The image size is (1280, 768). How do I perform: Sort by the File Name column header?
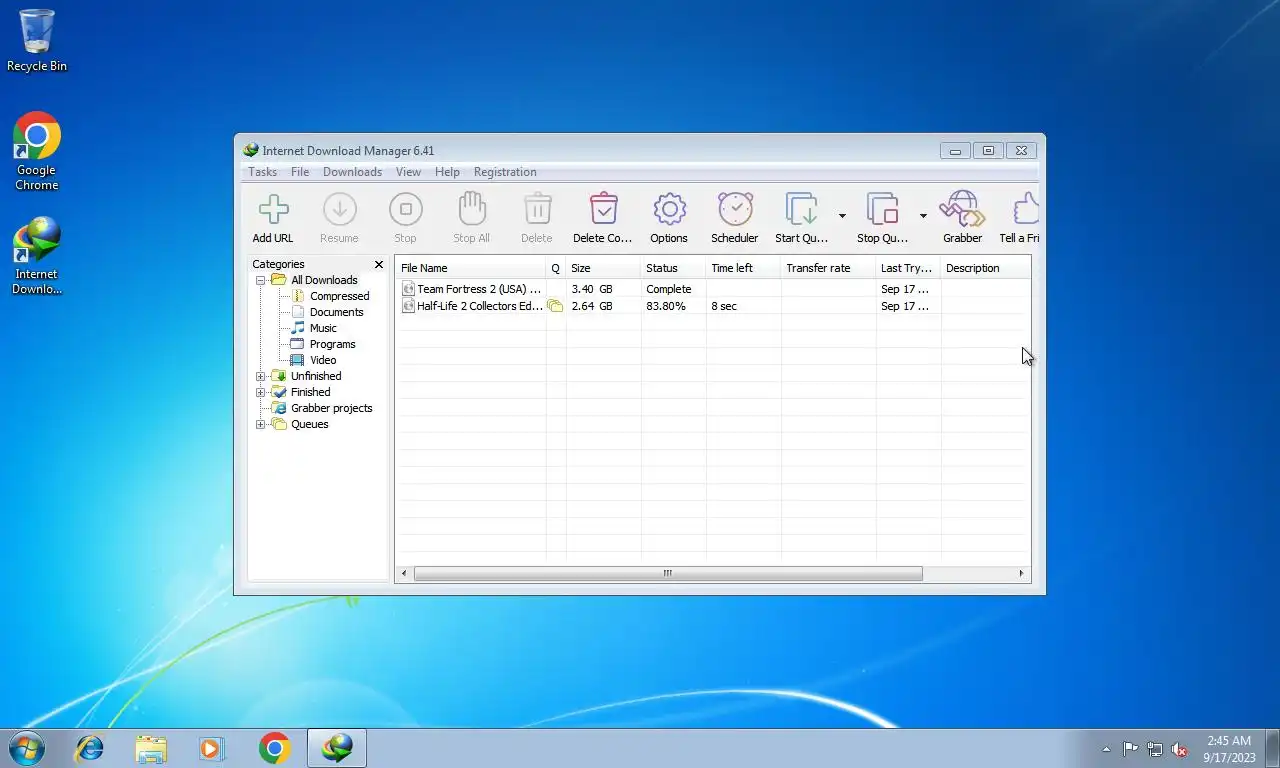[471, 268]
